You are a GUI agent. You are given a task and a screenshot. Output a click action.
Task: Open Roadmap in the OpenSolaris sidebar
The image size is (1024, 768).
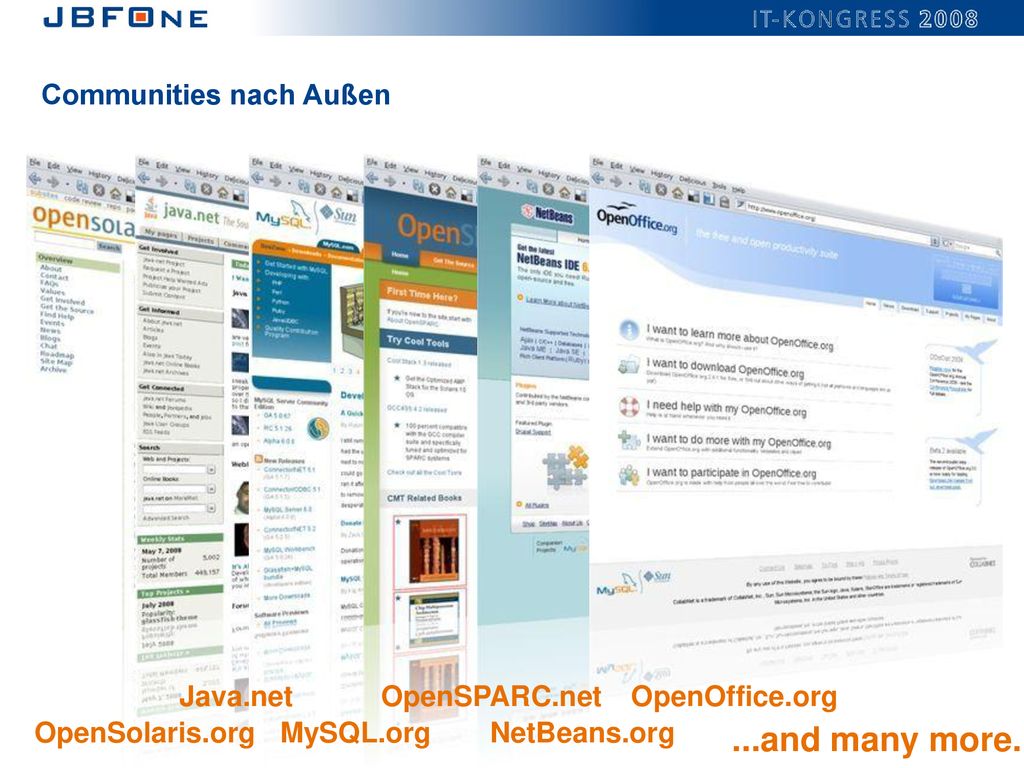[x=57, y=354]
